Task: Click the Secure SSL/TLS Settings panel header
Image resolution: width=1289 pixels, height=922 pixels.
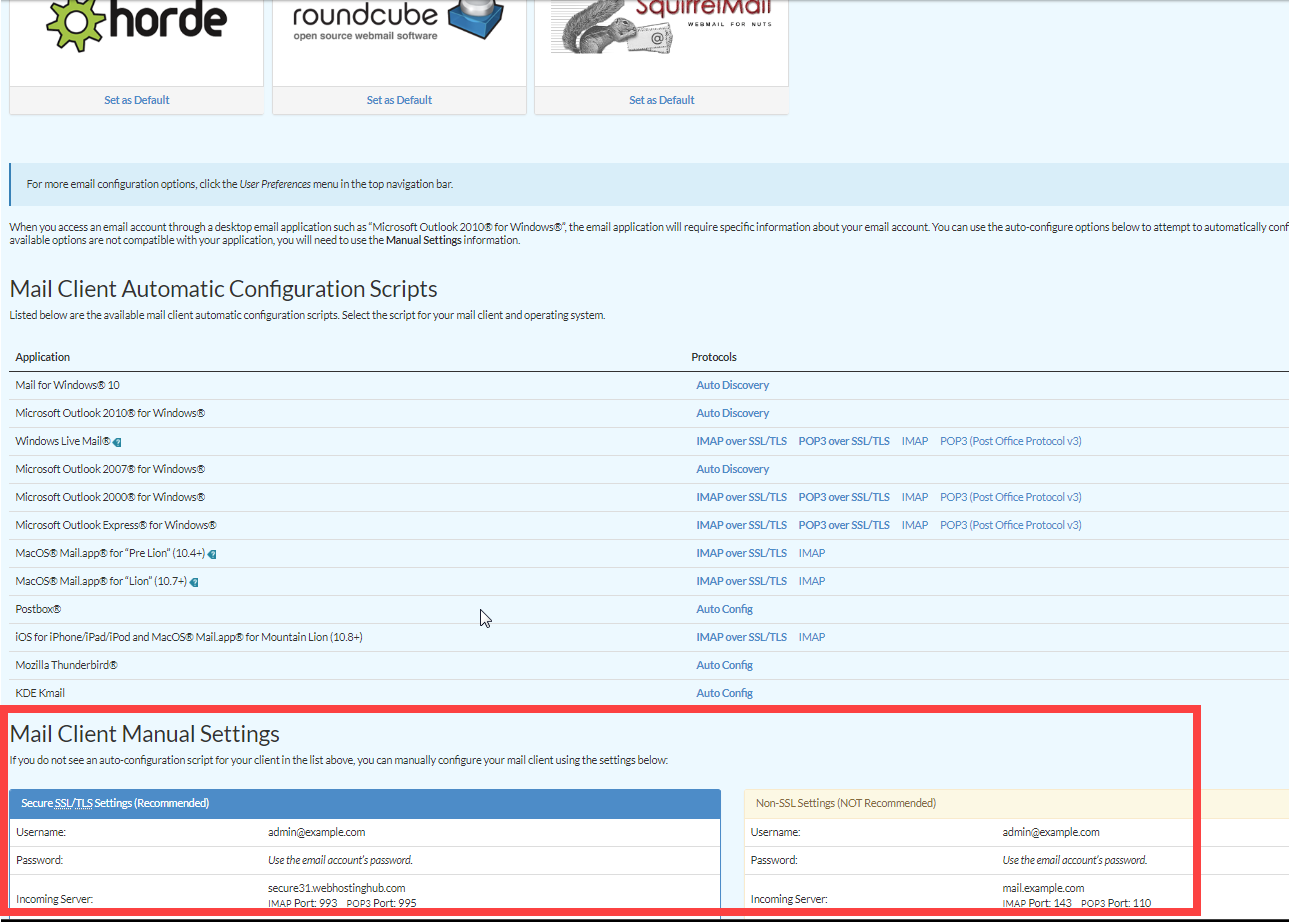Action: tap(365, 803)
